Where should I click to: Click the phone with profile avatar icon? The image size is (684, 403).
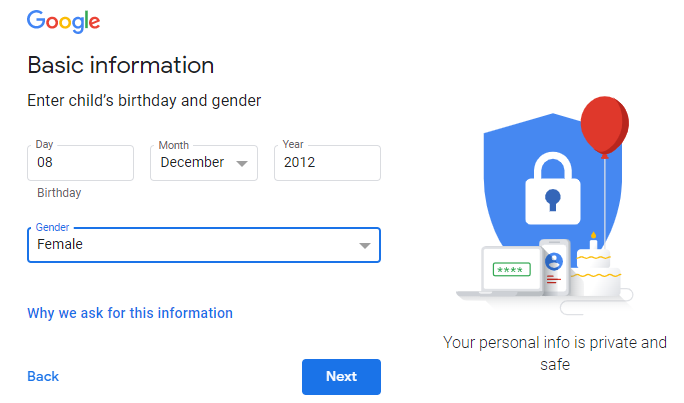pyautogui.click(x=554, y=266)
